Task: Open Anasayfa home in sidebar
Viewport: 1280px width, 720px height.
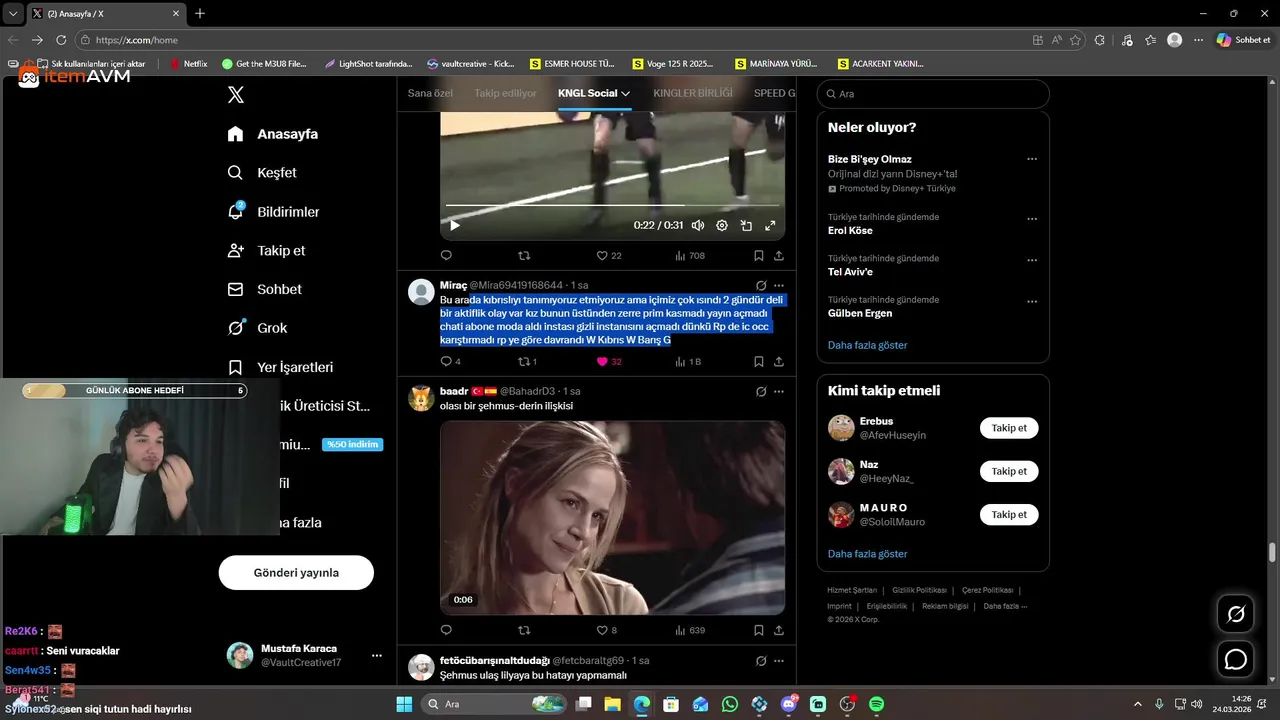Action: point(273,134)
